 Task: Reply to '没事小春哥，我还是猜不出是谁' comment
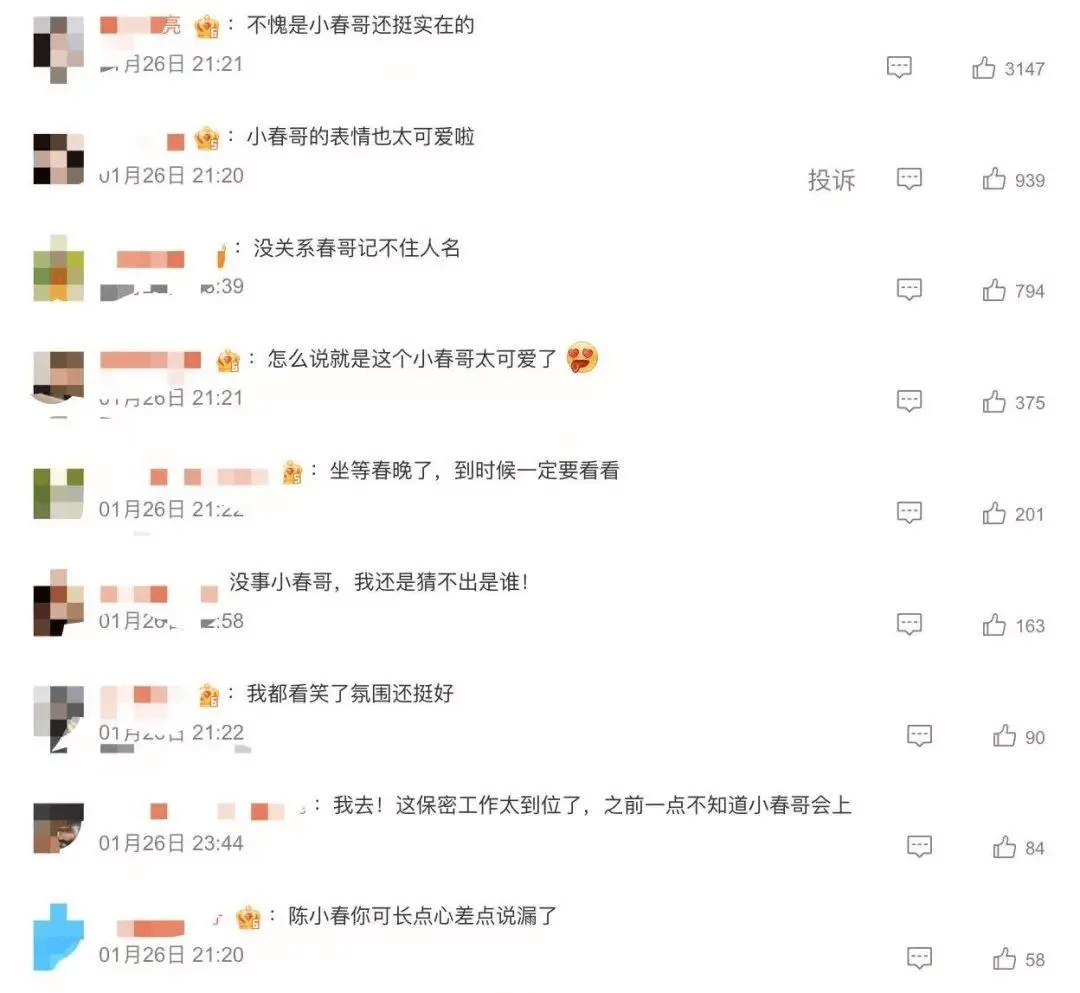(909, 625)
